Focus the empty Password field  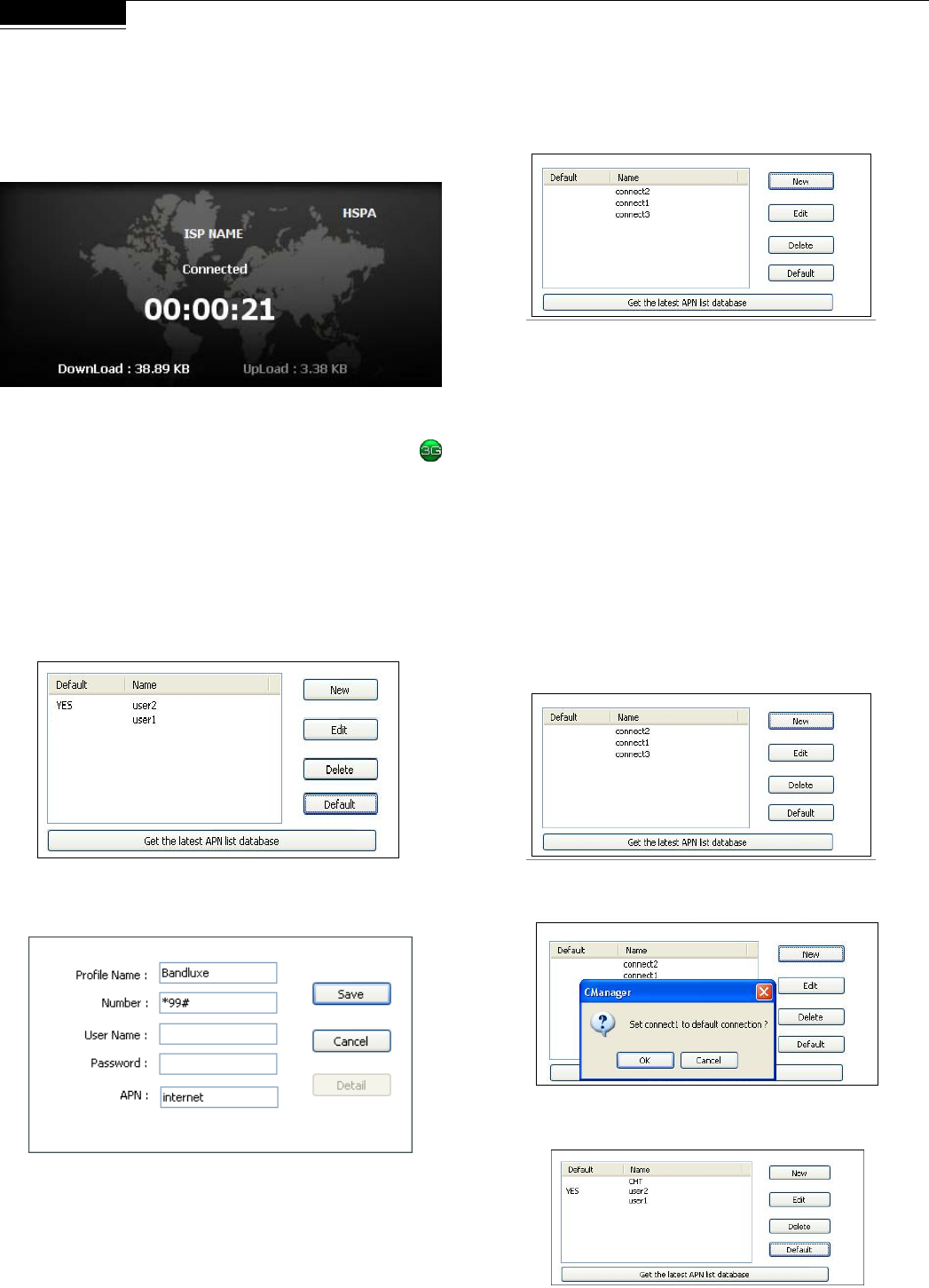218,1063
